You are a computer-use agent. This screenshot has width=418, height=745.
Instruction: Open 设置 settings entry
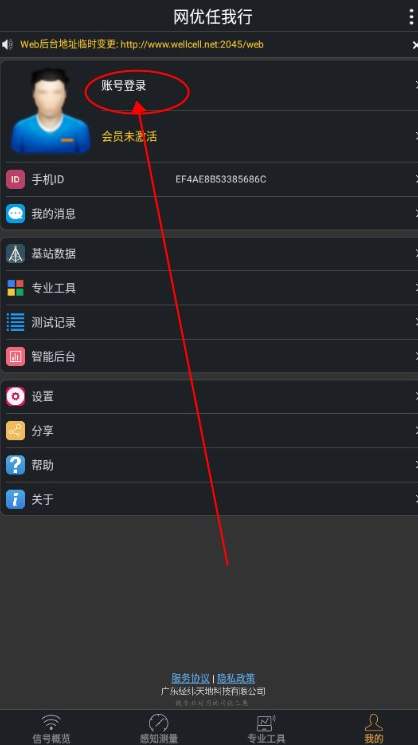pyautogui.click(x=209, y=396)
